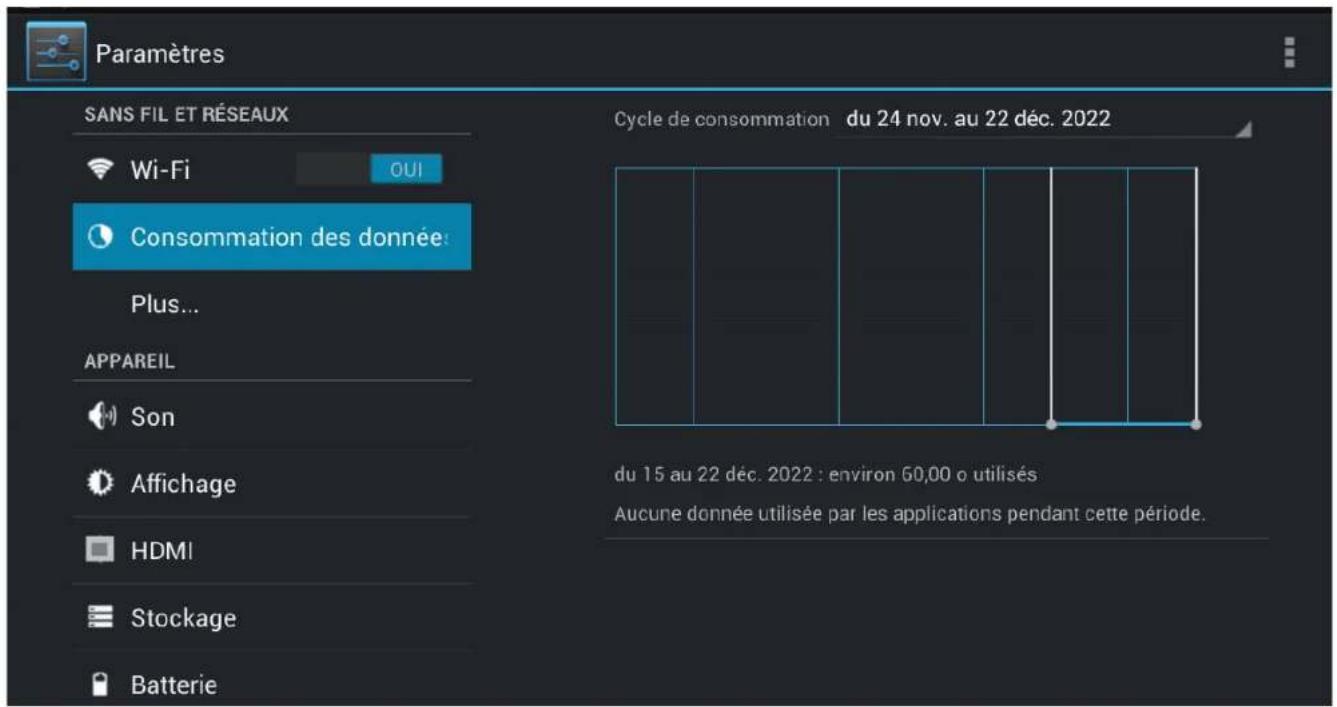Viewport: 1337px width, 707px height.
Task: Click the SANS FIL ET RÉSEAUX header
Action: pos(186,114)
